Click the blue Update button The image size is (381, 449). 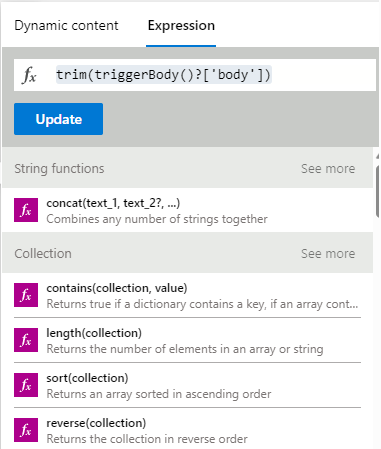click(58, 119)
